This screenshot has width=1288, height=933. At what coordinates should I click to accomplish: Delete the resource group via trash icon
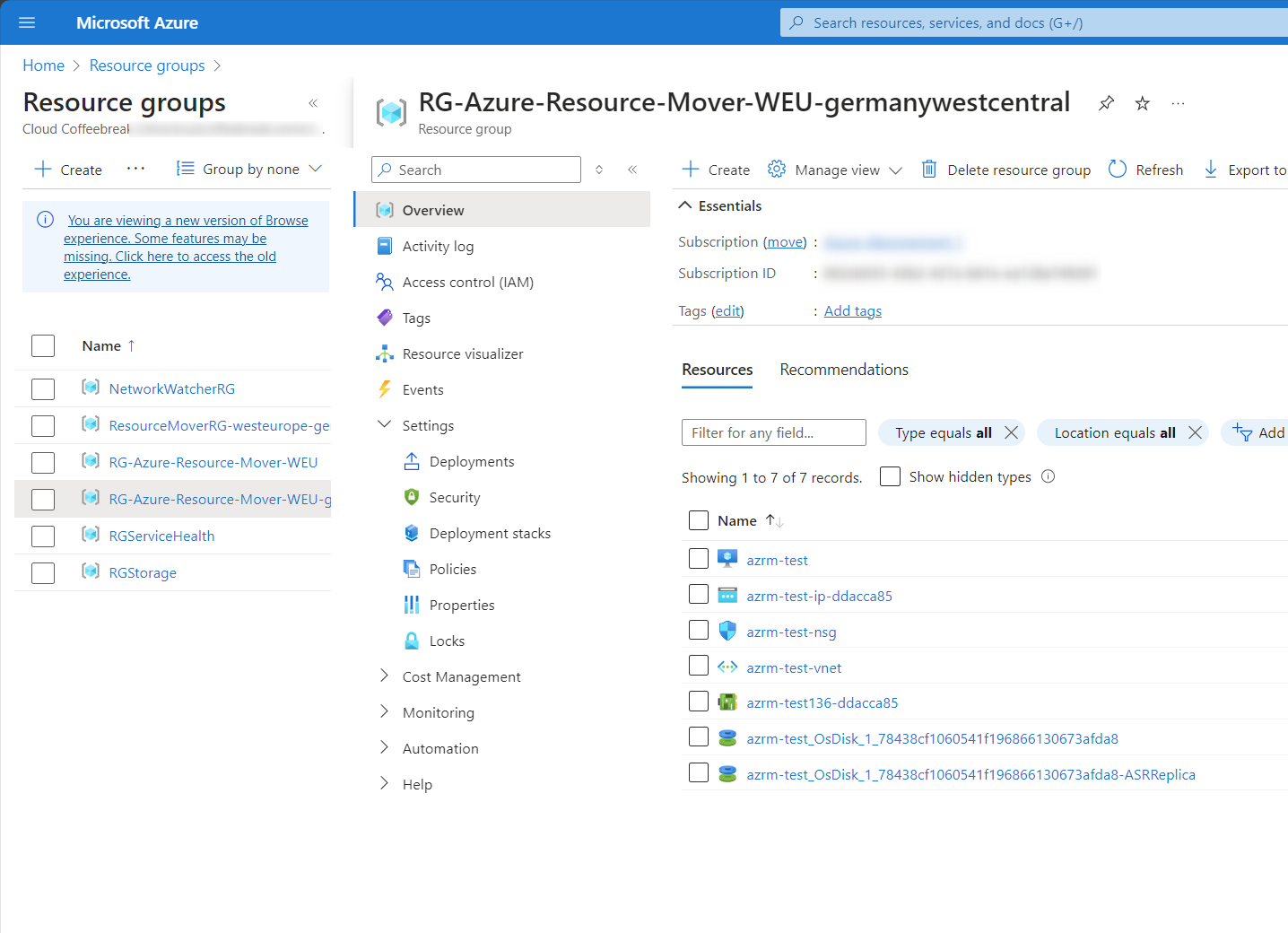coord(928,170)
